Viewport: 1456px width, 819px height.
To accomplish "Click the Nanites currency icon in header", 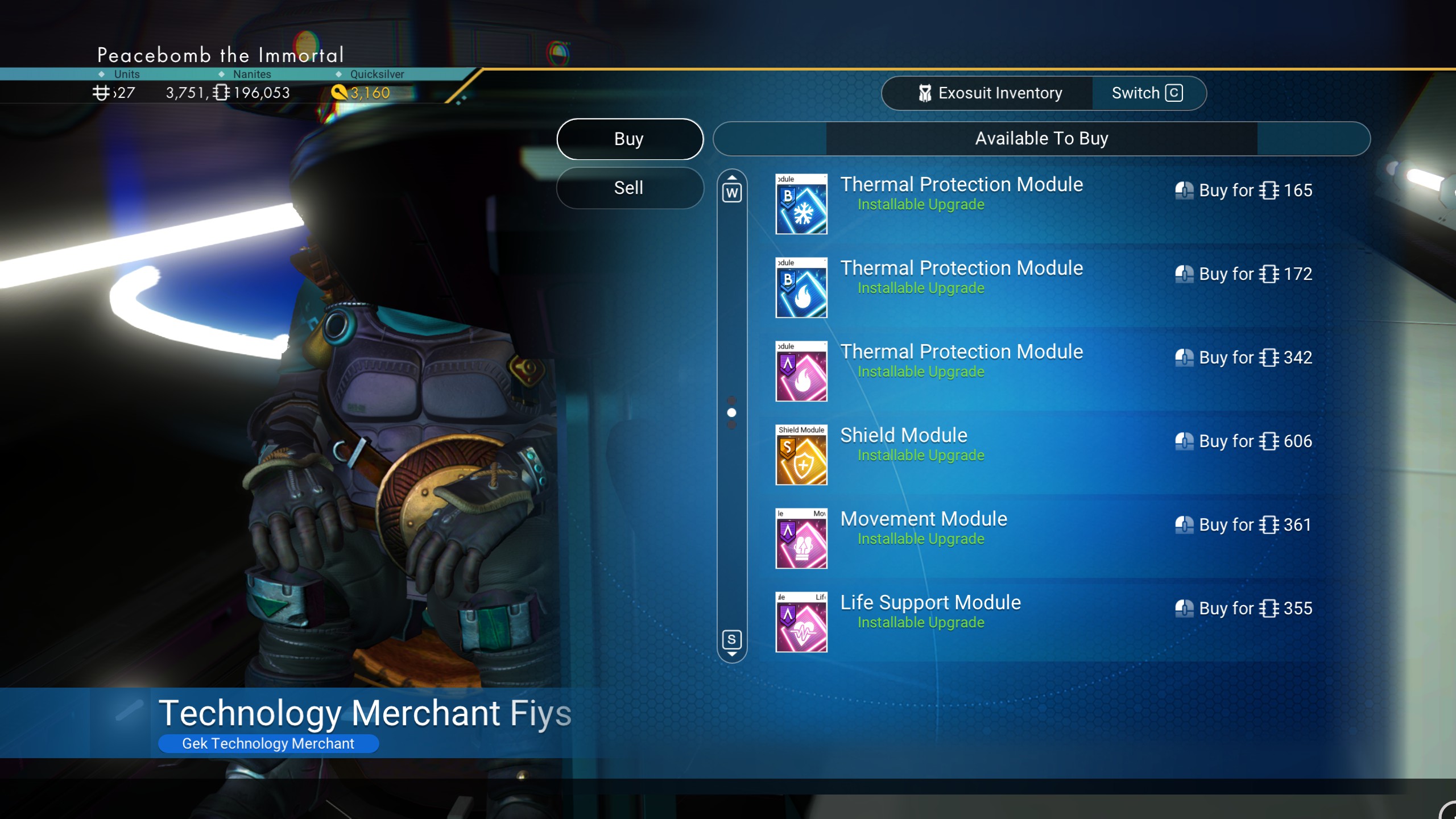I will pyautogui.click(x=222, y=92).
